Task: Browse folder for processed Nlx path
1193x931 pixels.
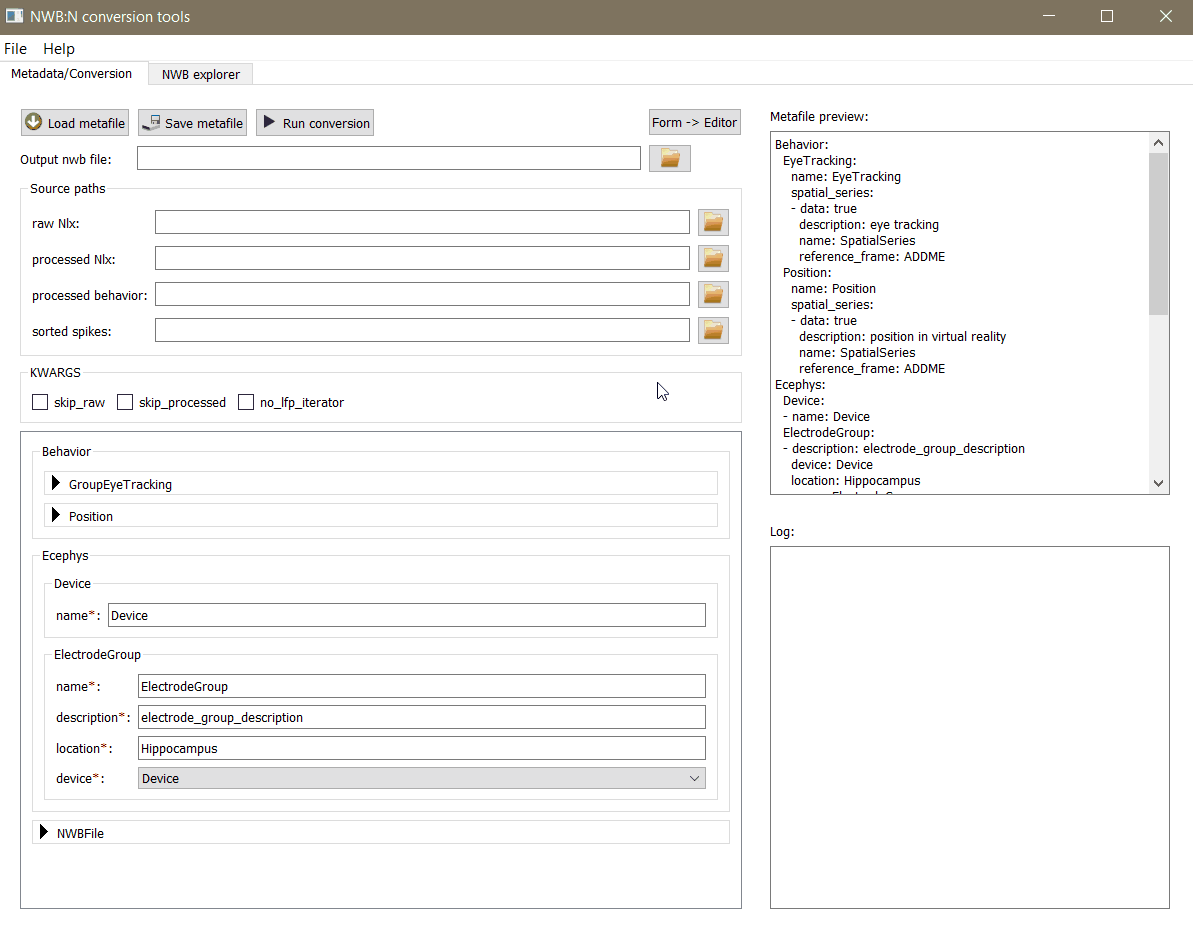Action: coord(713,259)
